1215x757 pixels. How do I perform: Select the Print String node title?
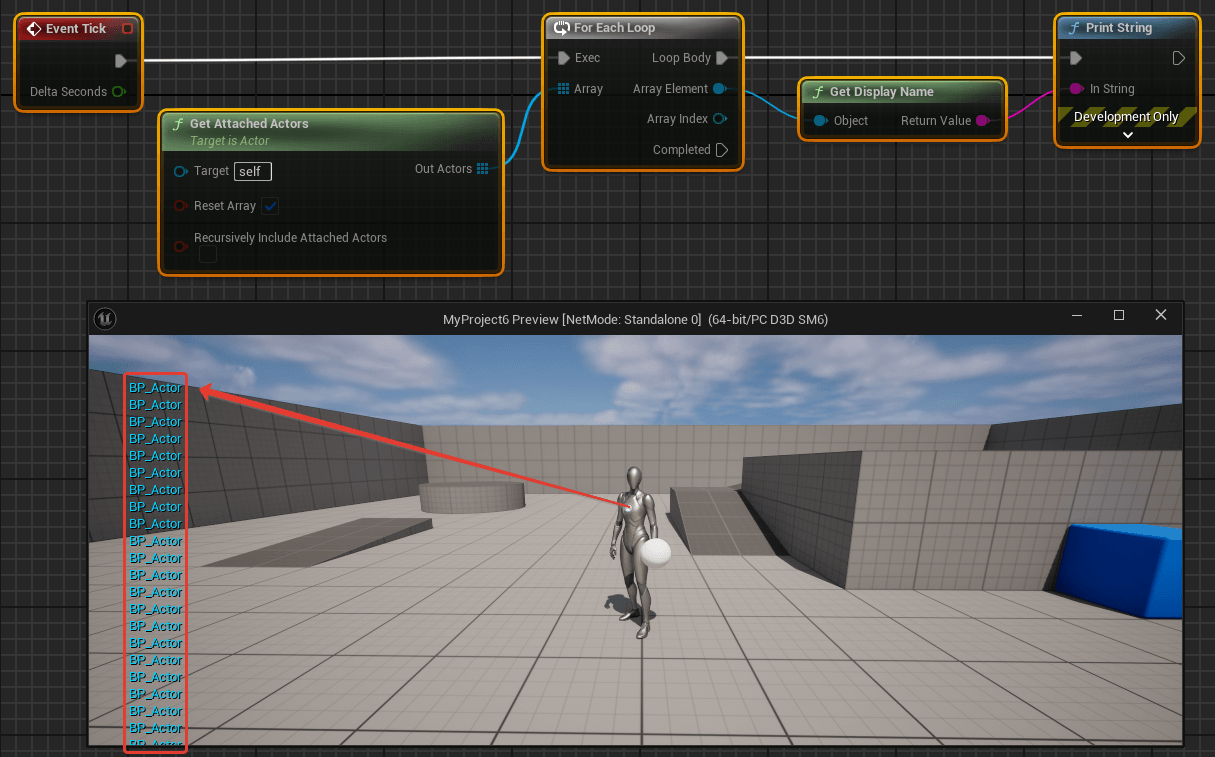pos(1119,28)
